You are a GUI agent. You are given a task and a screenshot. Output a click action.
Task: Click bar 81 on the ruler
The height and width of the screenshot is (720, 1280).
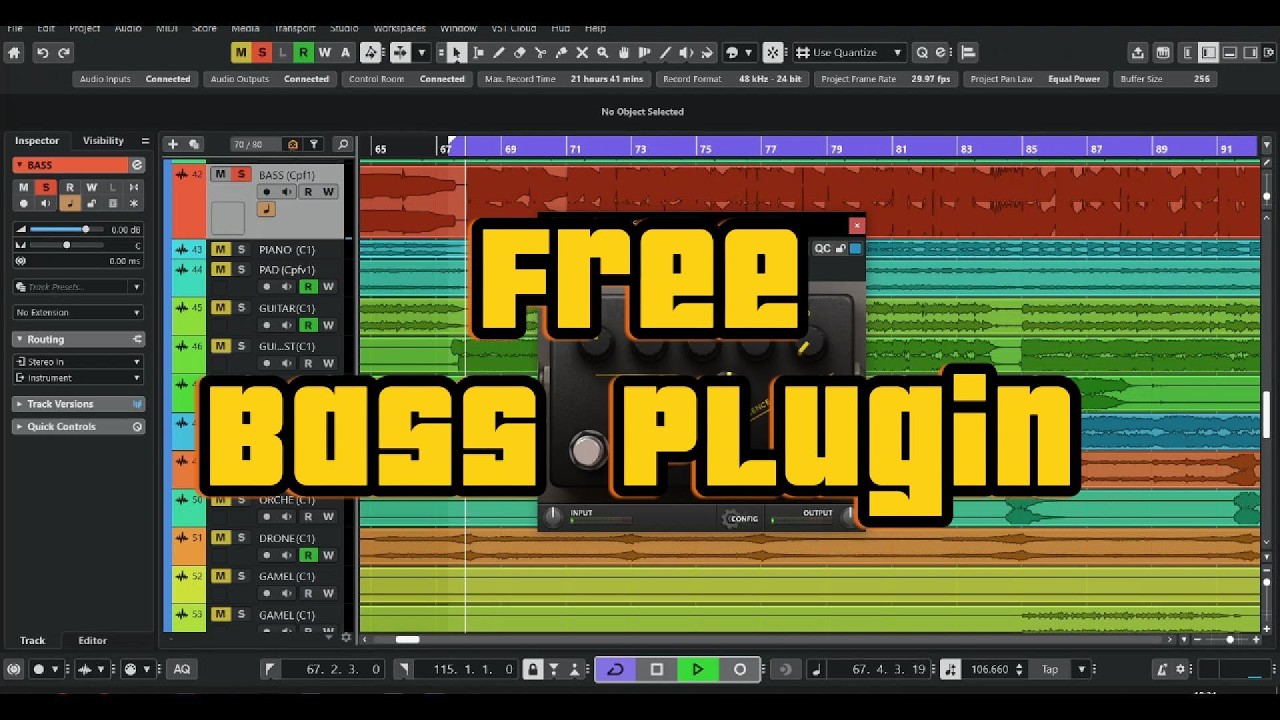[x=901, y=149]
